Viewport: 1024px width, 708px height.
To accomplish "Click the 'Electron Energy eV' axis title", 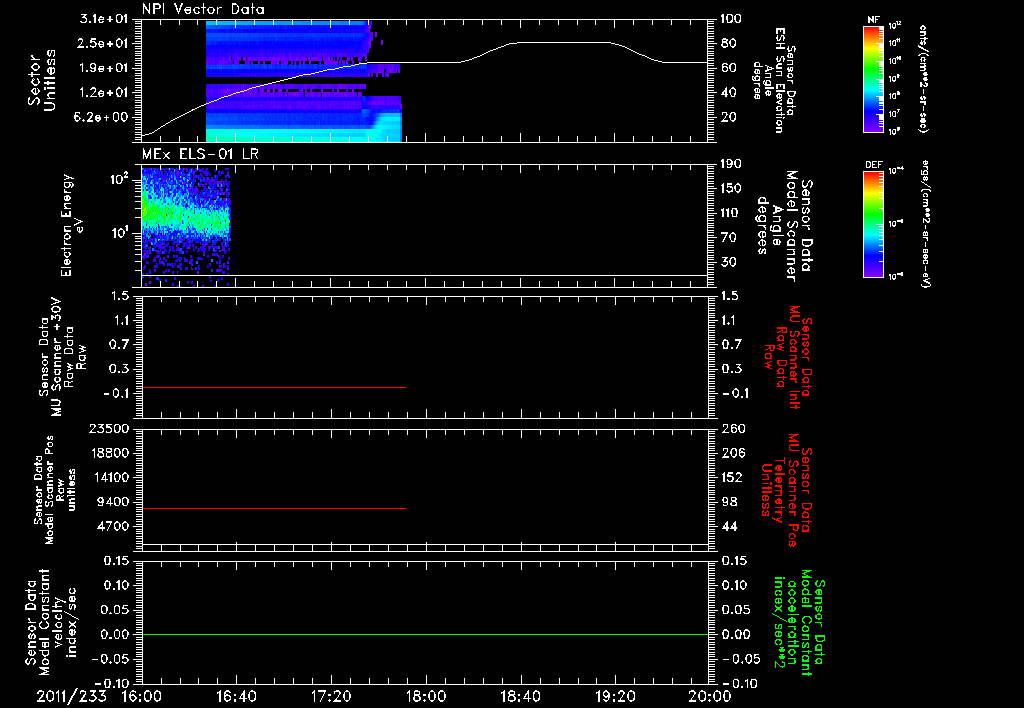I will [71, 225].
